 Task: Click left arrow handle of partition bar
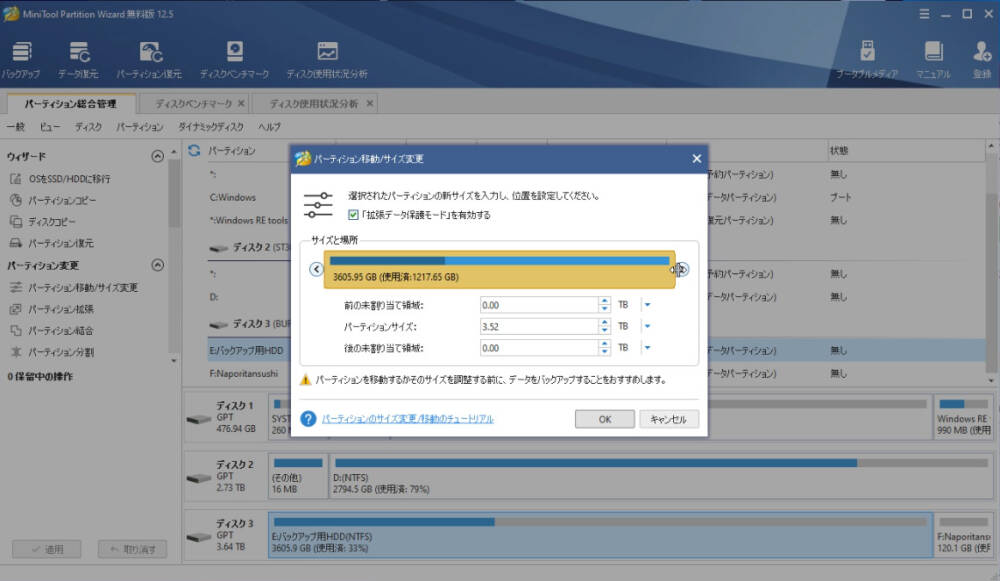click(x=316, y=269)
